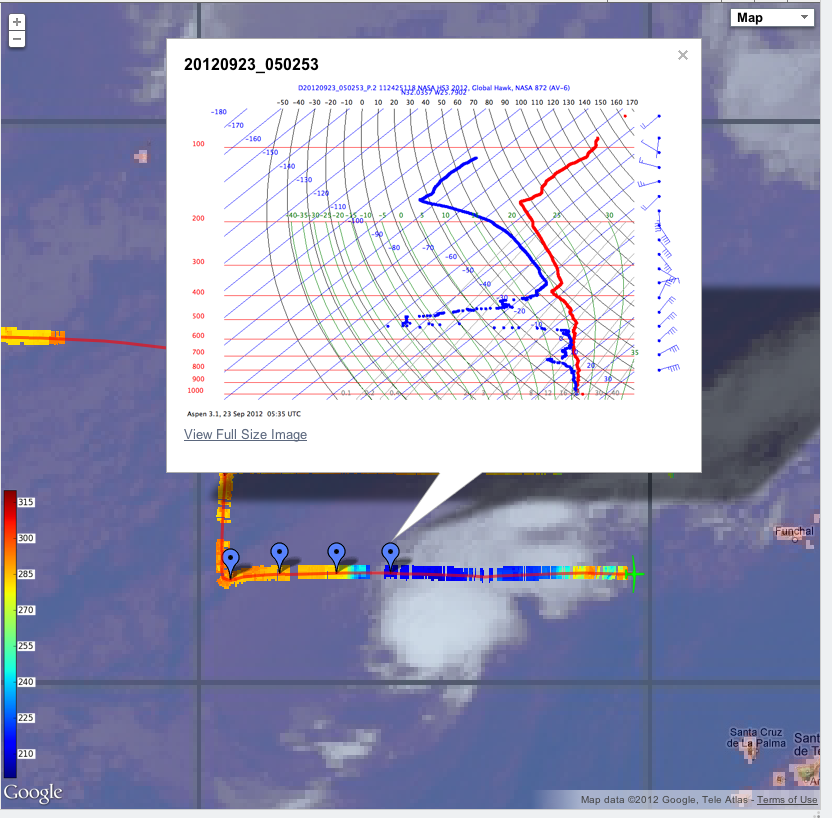The width and height of the screenshot is (832, 818).
Task: Open the View Full Size Image link
Action: click(245, 434)
